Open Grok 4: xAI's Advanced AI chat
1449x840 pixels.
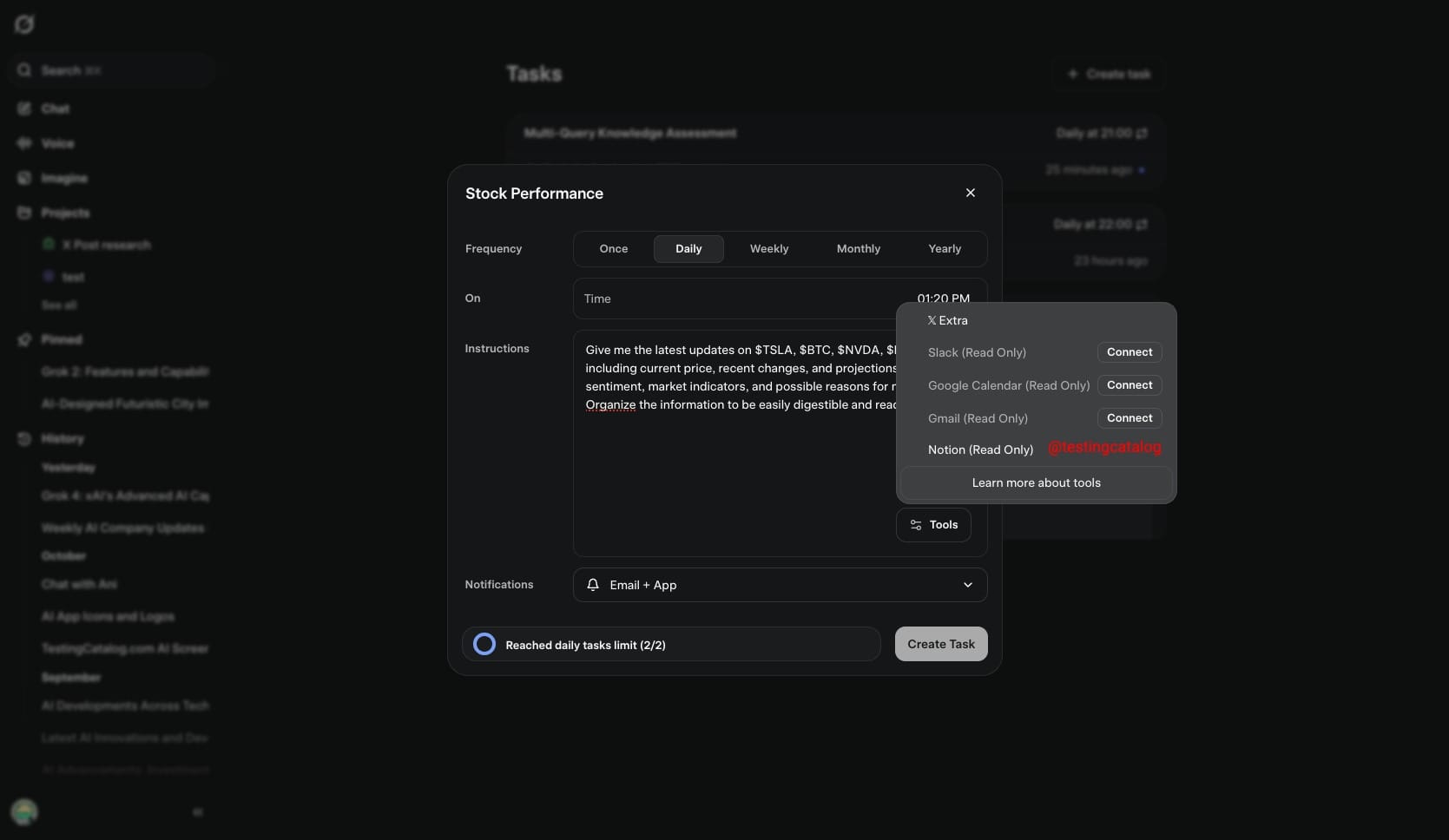click(x=125, y=495)
